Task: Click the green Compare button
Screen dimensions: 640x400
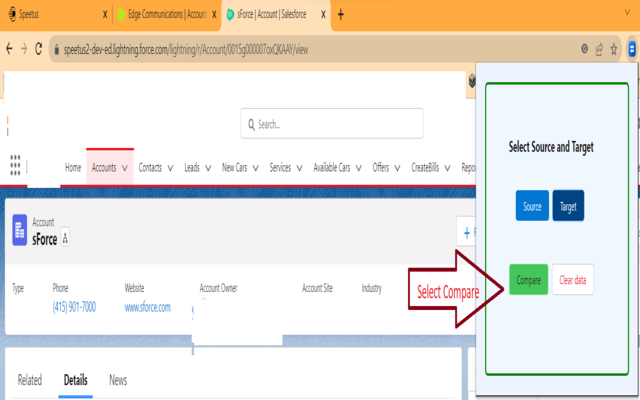Action: coord(529,280)
